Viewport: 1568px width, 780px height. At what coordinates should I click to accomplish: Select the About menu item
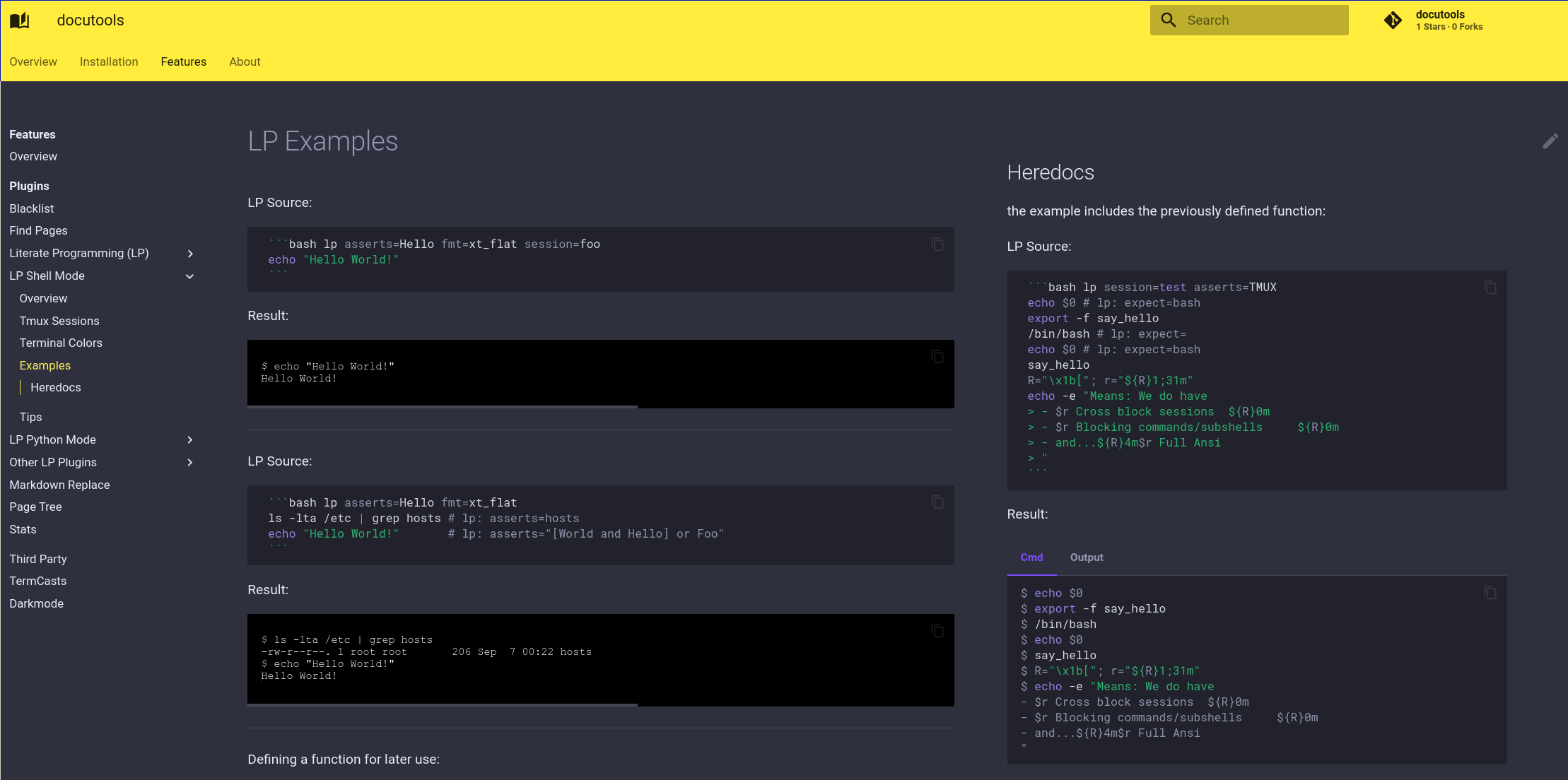tap(245, 61)
